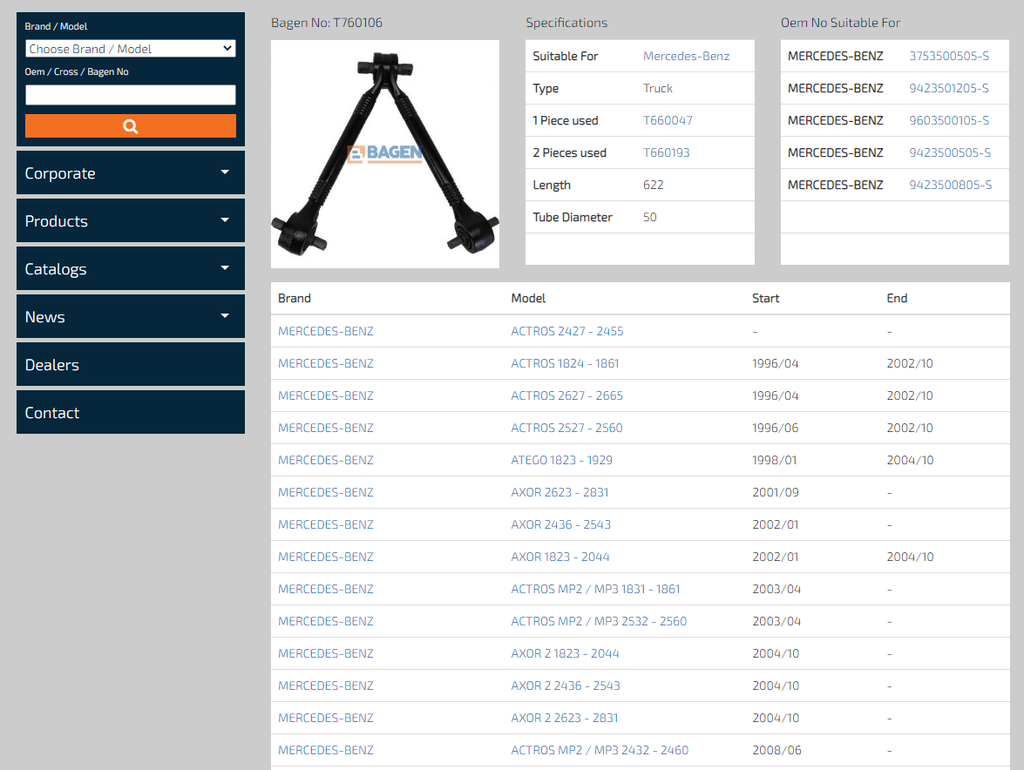Image resolution: width=1024 pixels, height=770 pixels.
Task: Open part link T660193
Action: click(x=666, y=153)
